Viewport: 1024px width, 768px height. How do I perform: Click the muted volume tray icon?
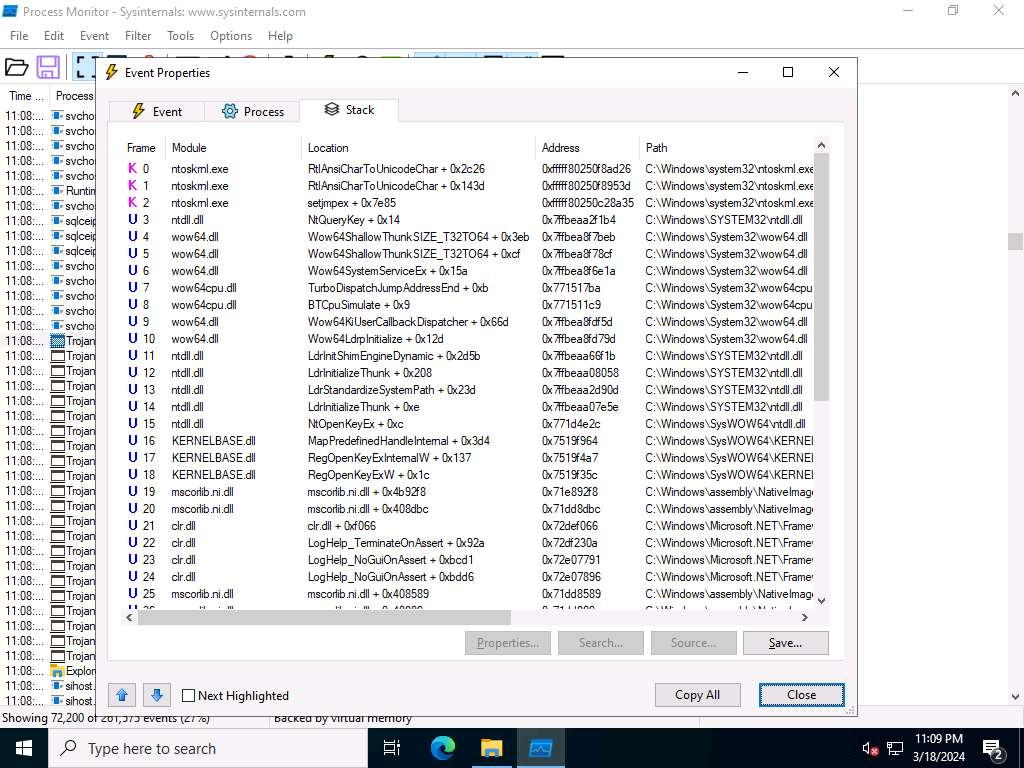pyautogui.click(x=870, y=748)
